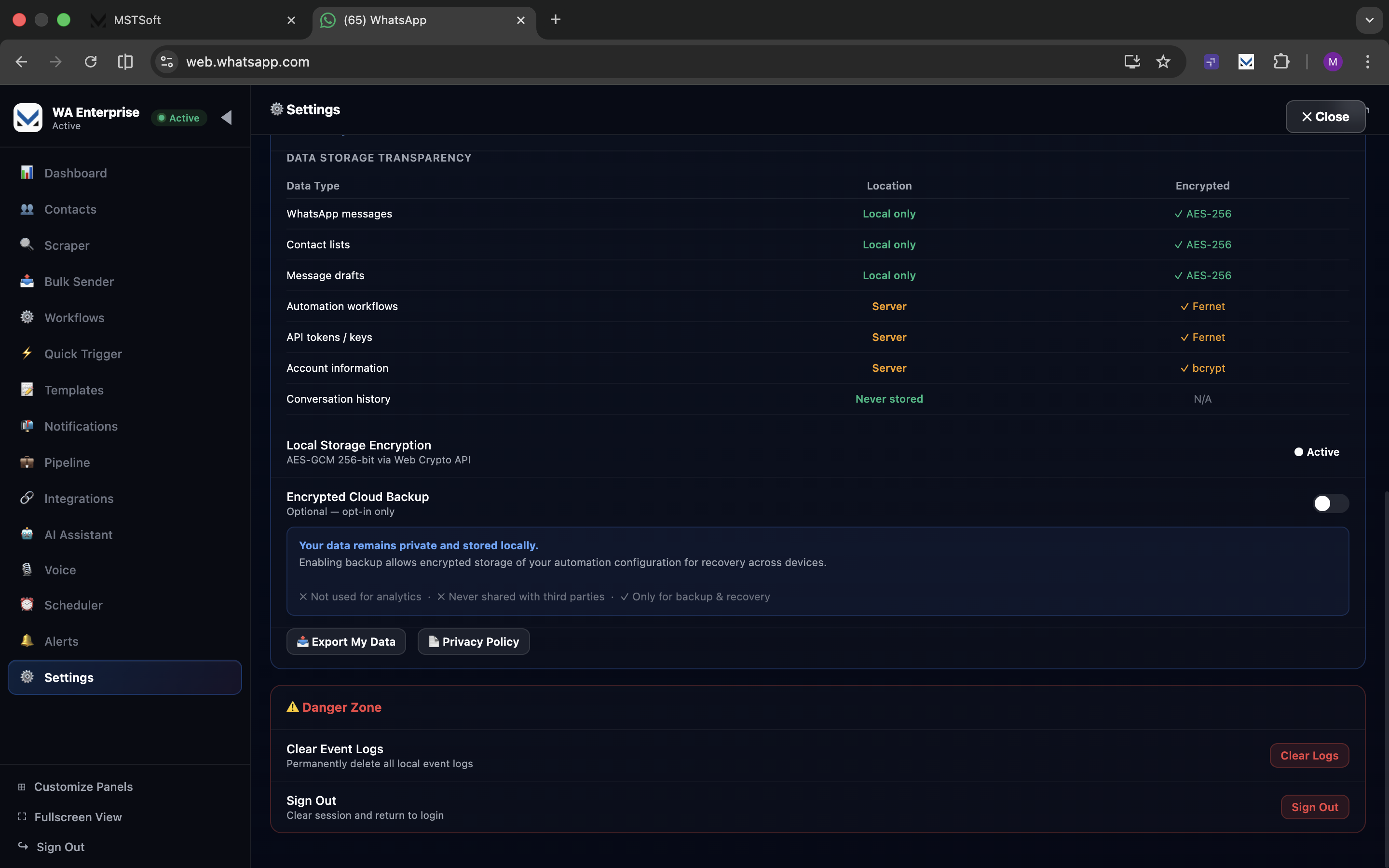Open the Privacy Policy button
1389x868 pixels.
pyautogui.click(x=474, y=641)
